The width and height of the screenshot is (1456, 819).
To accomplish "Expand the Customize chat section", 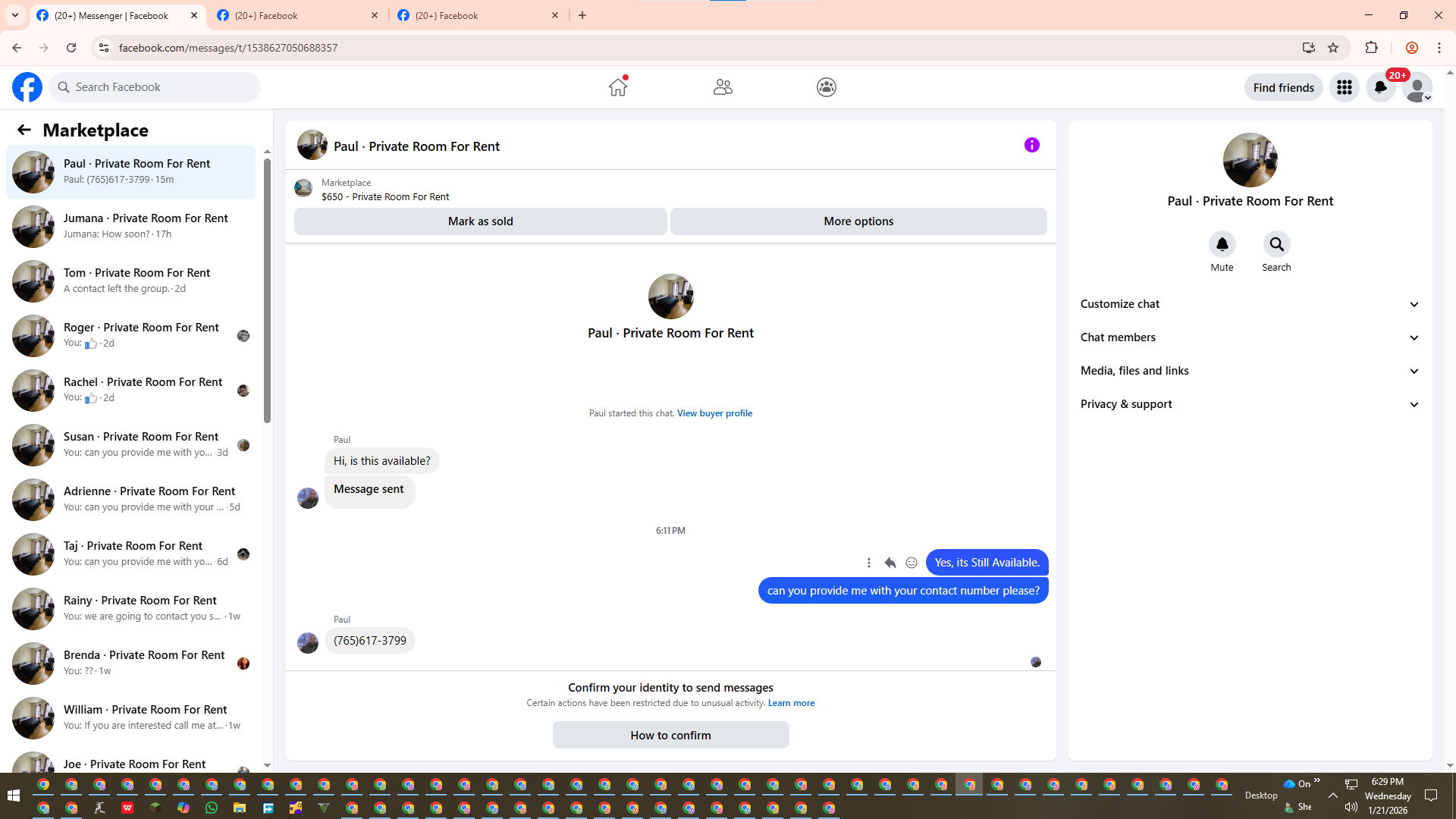I will click(1250, 304).
